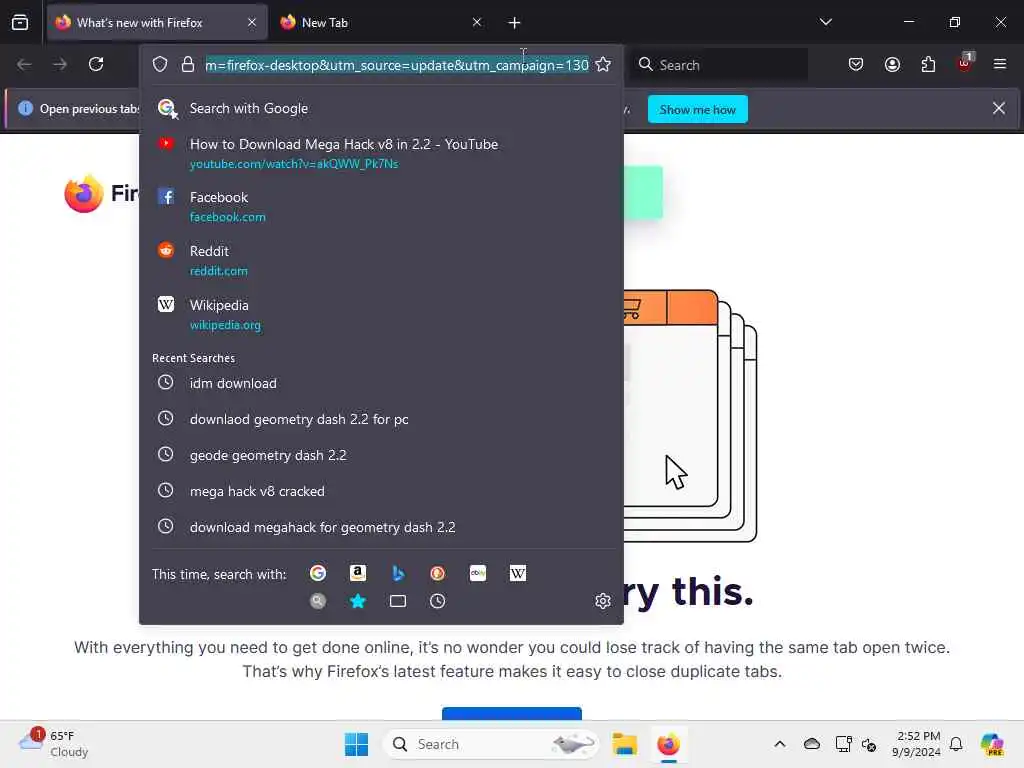1024x768 pixels.
Task: Open Firefox account menu
Action: click(892, 64)
